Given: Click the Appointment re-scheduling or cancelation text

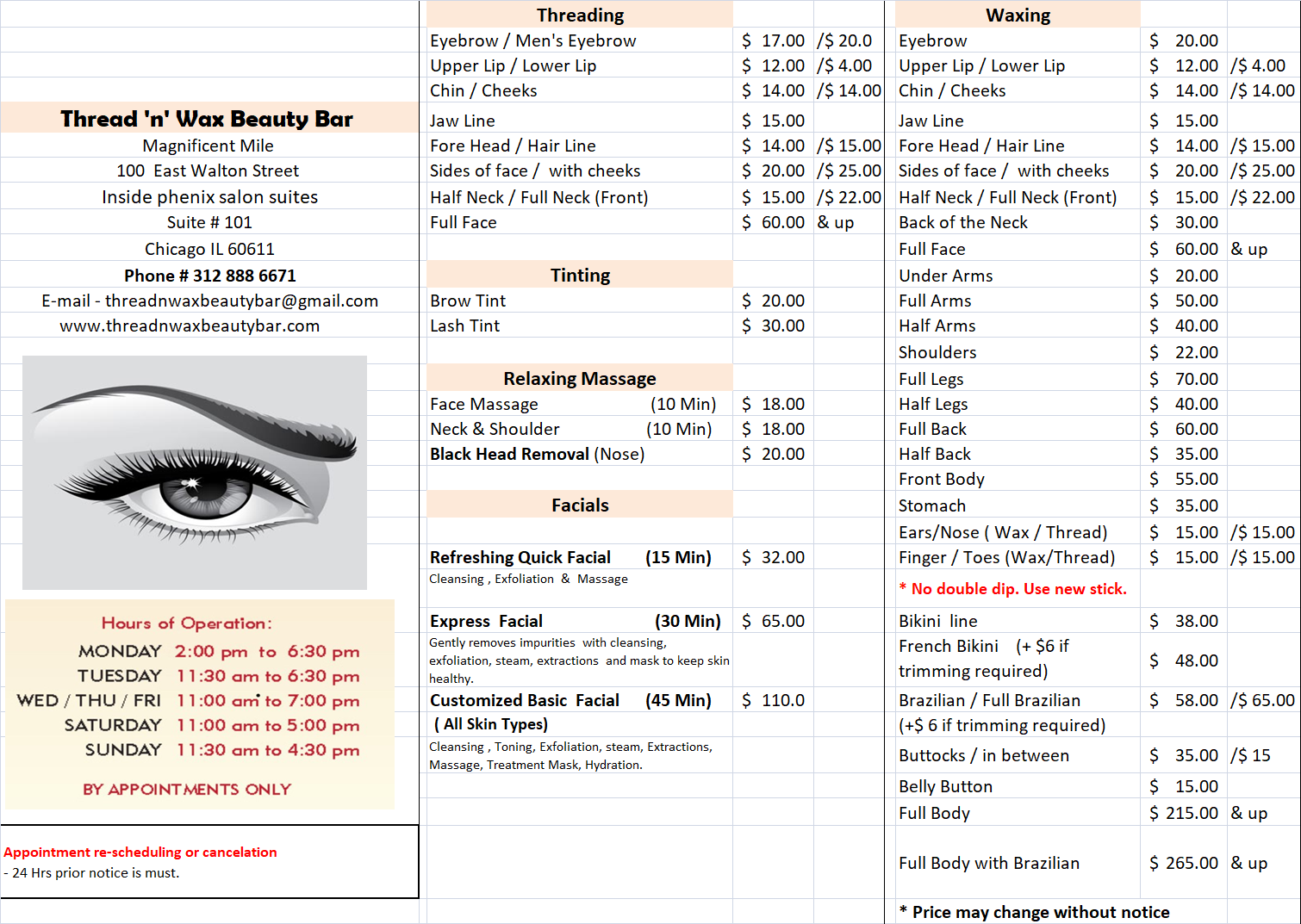Looking at the screenshot, I should pyautogui.click(x=140, y=852).
